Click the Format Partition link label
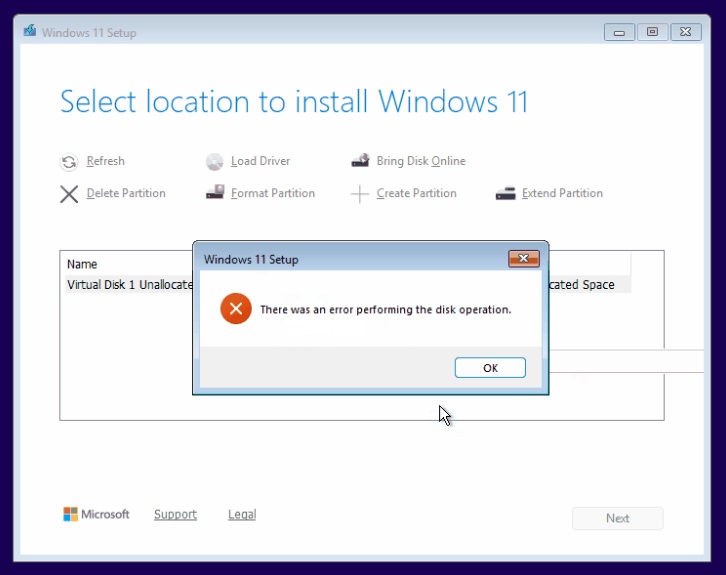Screen dimensions: 726x575 273,193
